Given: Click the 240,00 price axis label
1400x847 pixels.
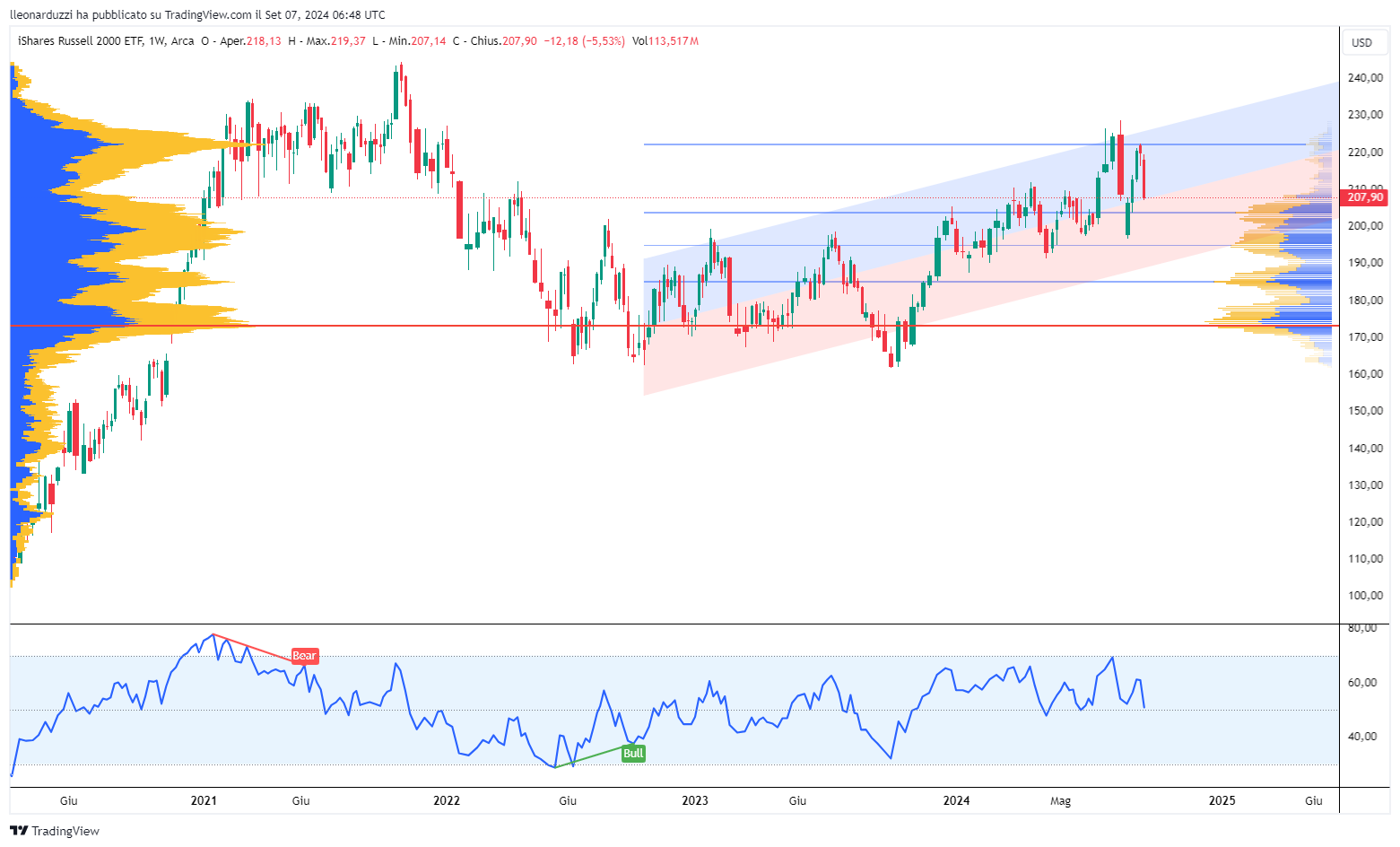Looking at the screenshot, I should 1364,78.
